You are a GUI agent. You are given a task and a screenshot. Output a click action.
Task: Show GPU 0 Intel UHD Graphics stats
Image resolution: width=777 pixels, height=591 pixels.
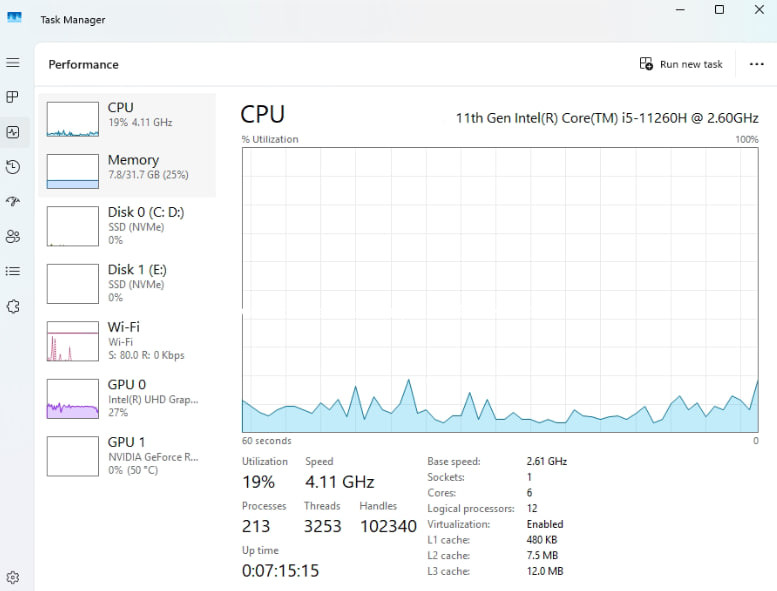(127, 398)
